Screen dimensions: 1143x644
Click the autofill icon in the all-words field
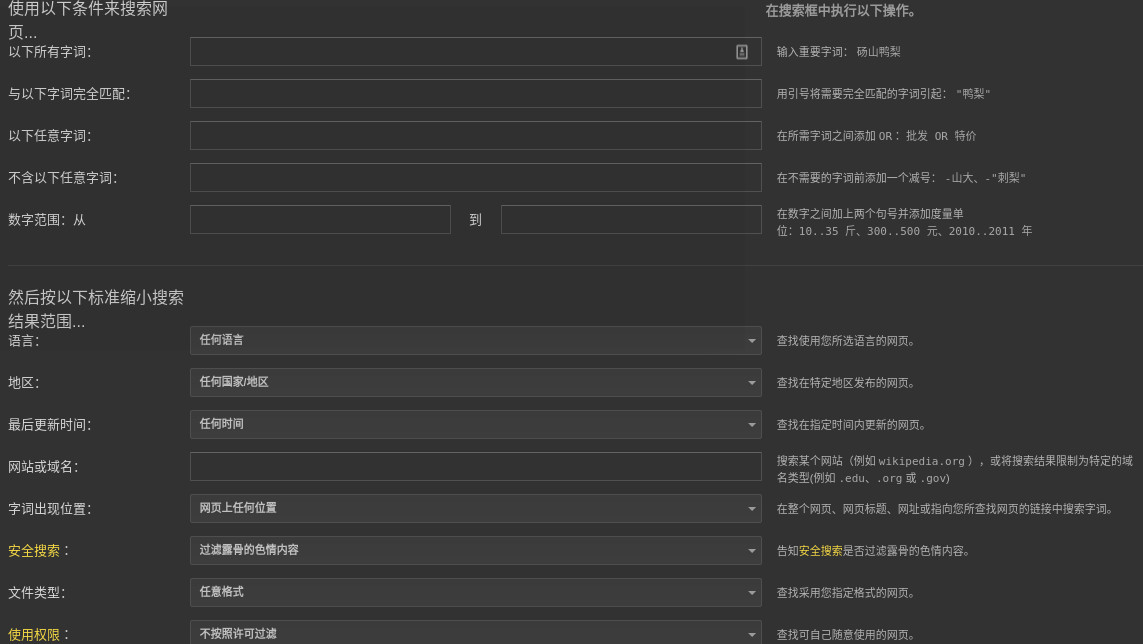(x=741, y=52)
